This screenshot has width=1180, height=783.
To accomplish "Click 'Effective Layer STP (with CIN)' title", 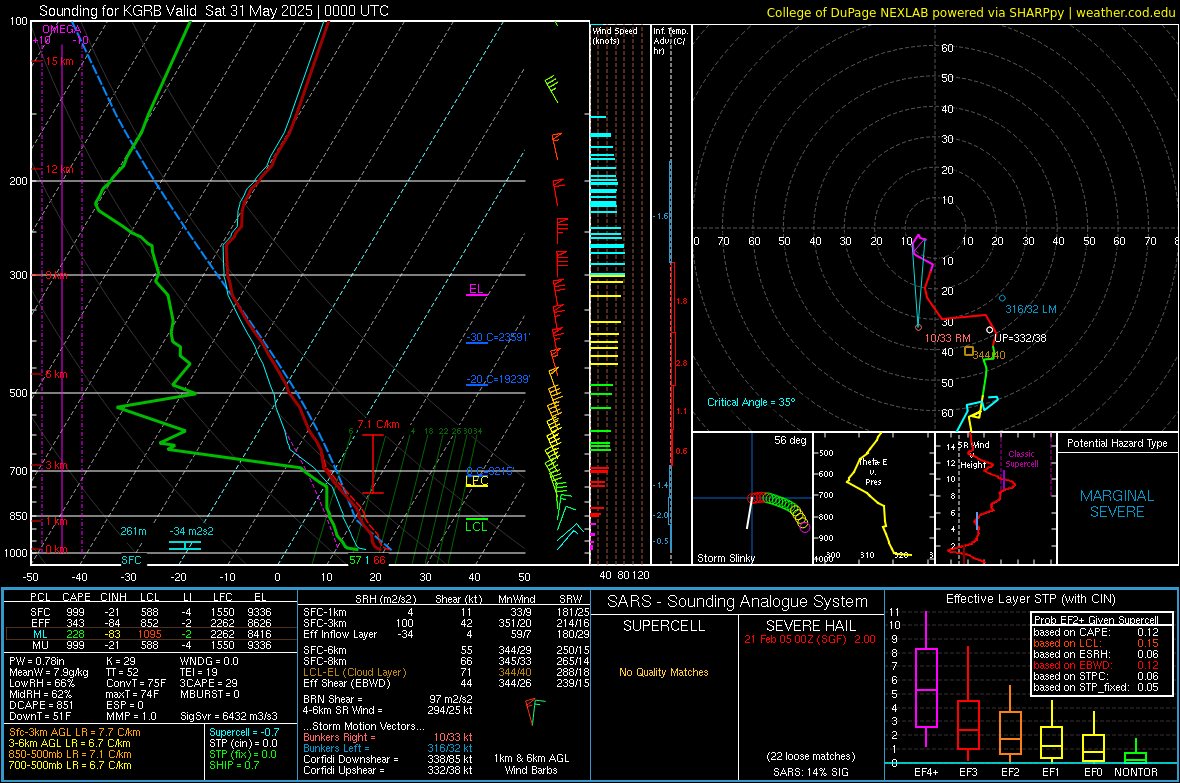I will pos(1031,599).
